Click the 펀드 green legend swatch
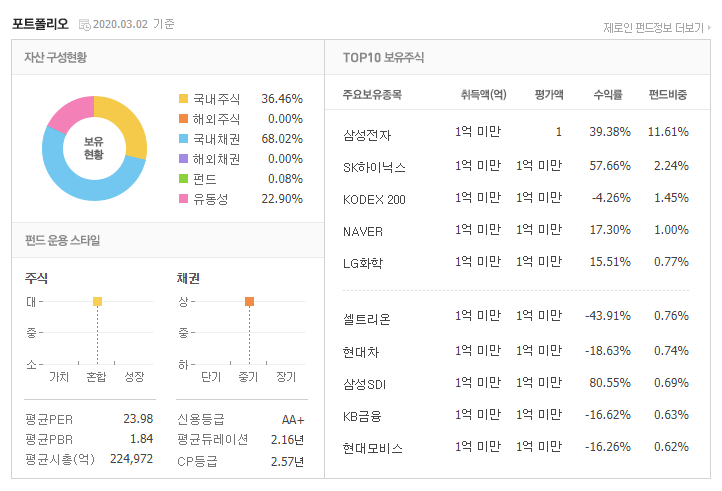This screenshot has width=722, height=491. point(183,179)
